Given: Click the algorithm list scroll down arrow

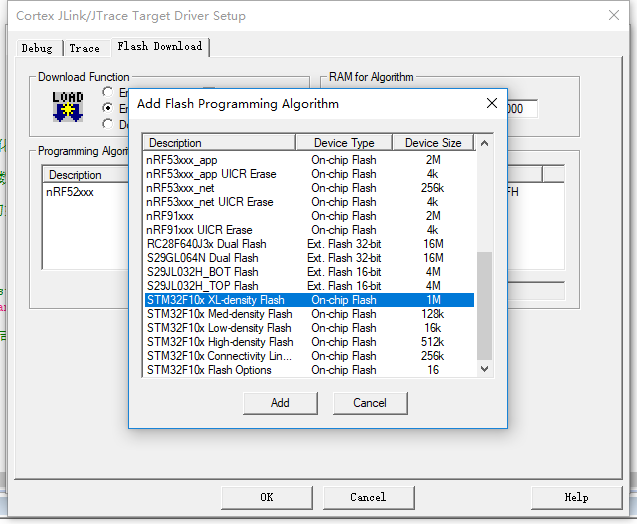Looking at the screenshot, I should click(x=484, y=369).
